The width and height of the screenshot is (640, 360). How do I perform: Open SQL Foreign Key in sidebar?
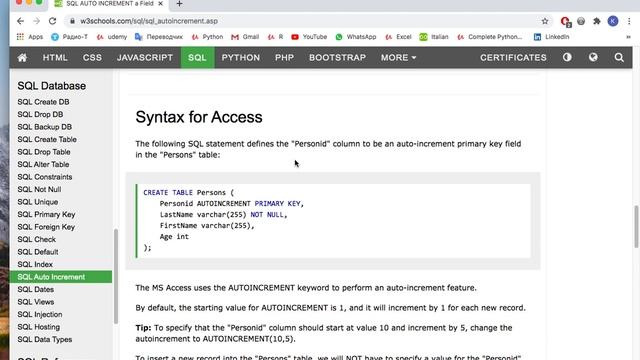tap(46, 227)
